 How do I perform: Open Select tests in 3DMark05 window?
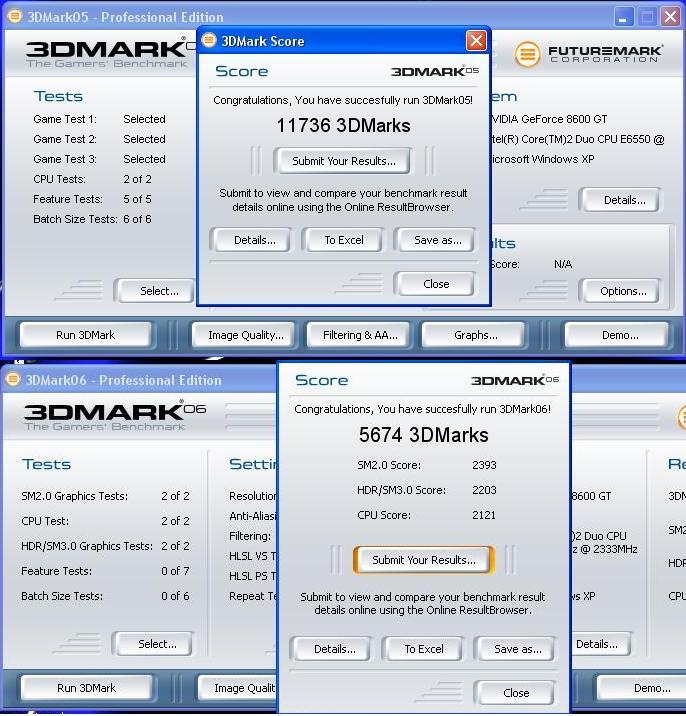(x=158, y=291)
